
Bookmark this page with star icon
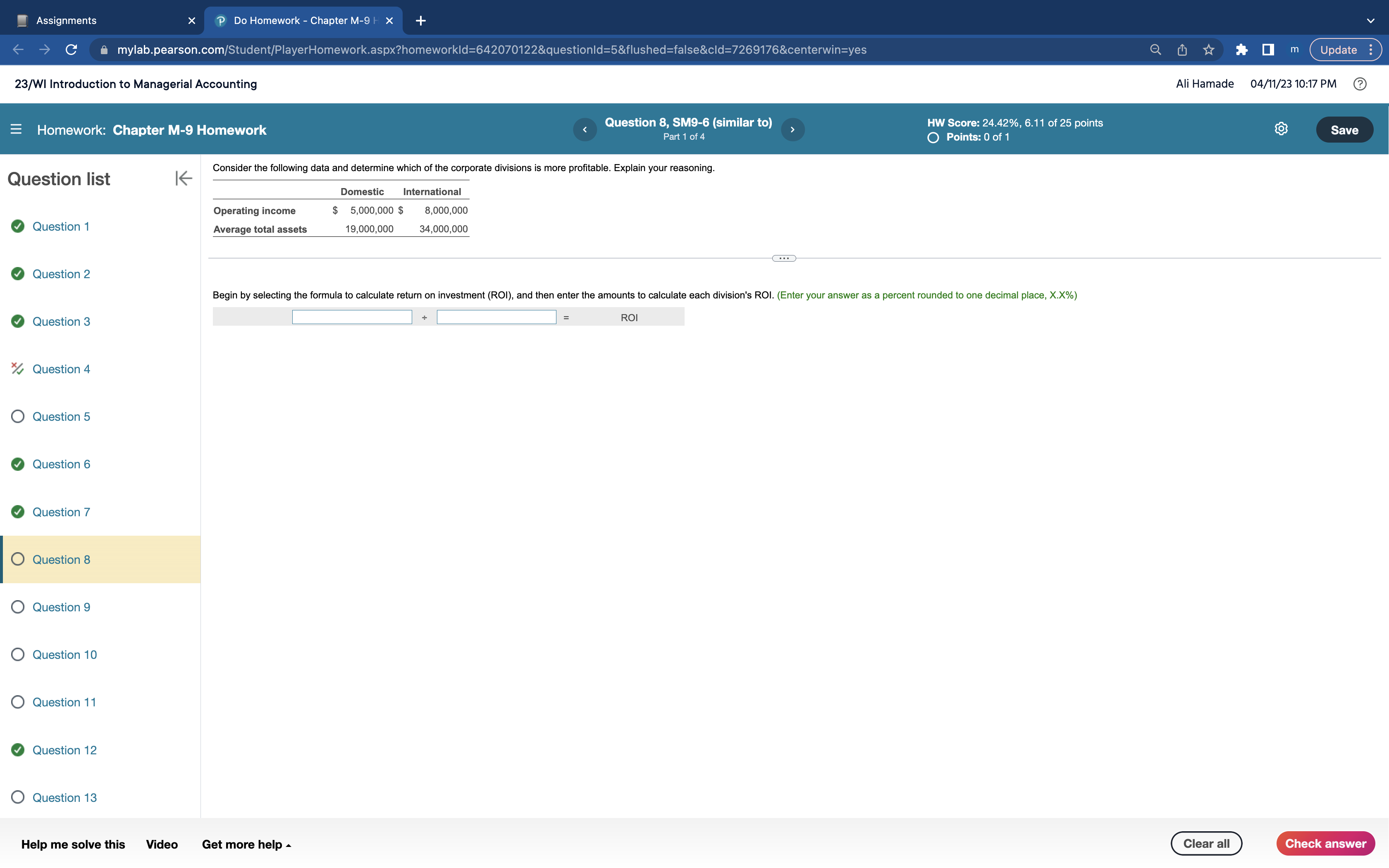coord(1209,50)
